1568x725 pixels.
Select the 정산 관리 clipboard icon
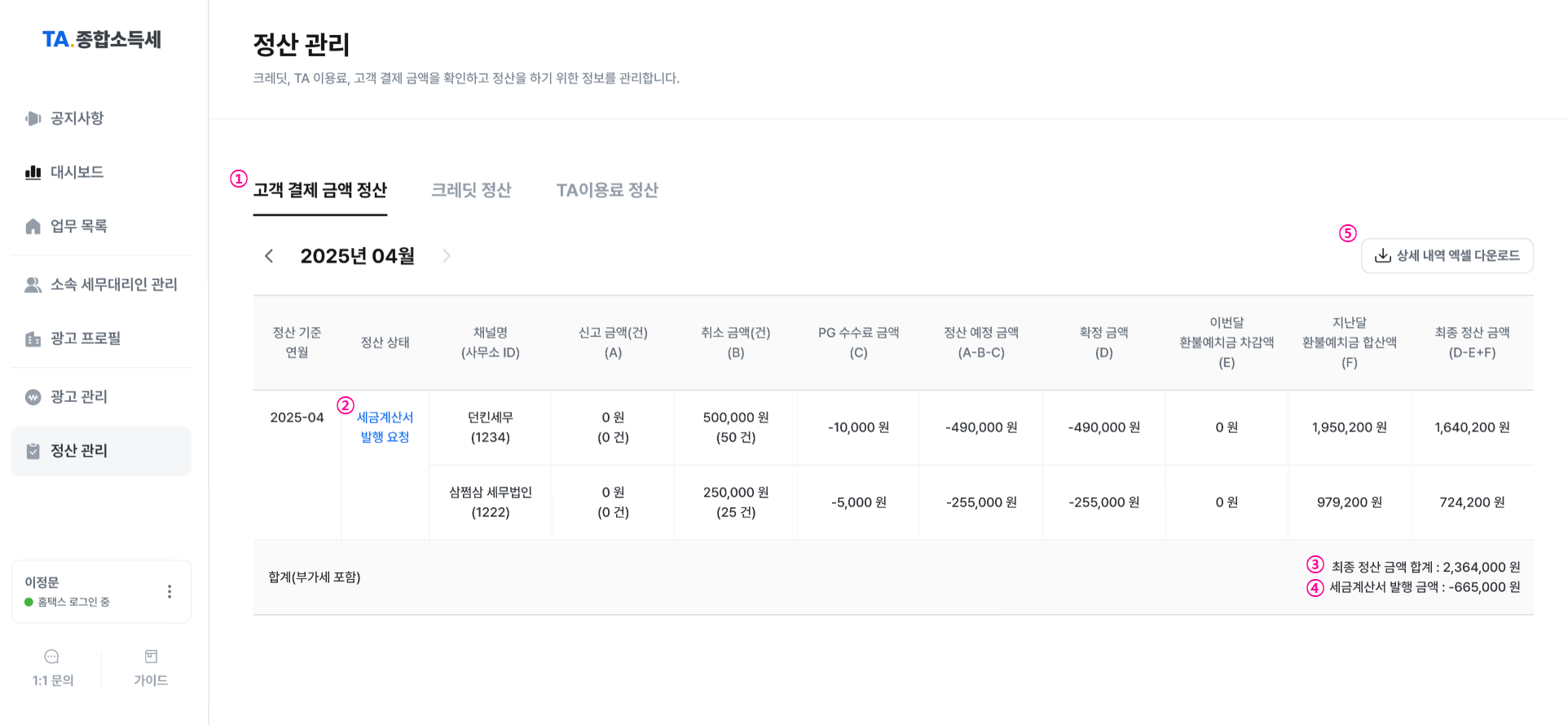[33, 451]
